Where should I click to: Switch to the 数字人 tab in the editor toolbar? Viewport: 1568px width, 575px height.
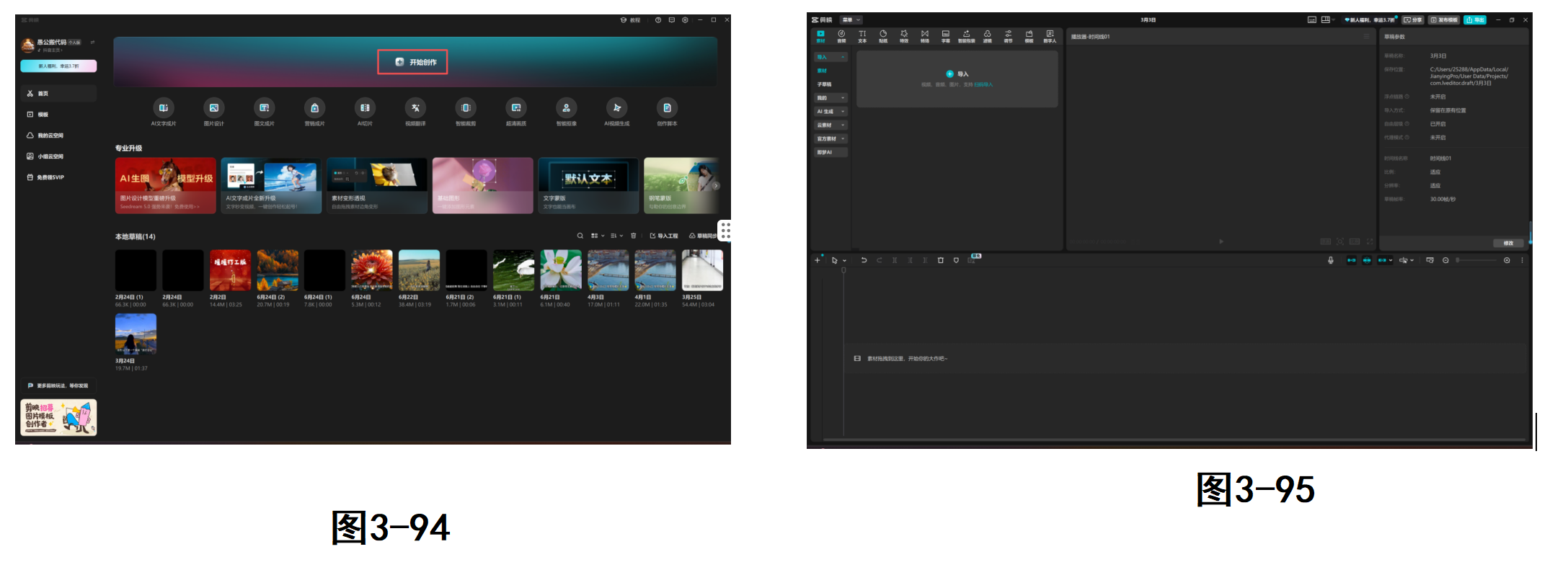(1050, 37)
